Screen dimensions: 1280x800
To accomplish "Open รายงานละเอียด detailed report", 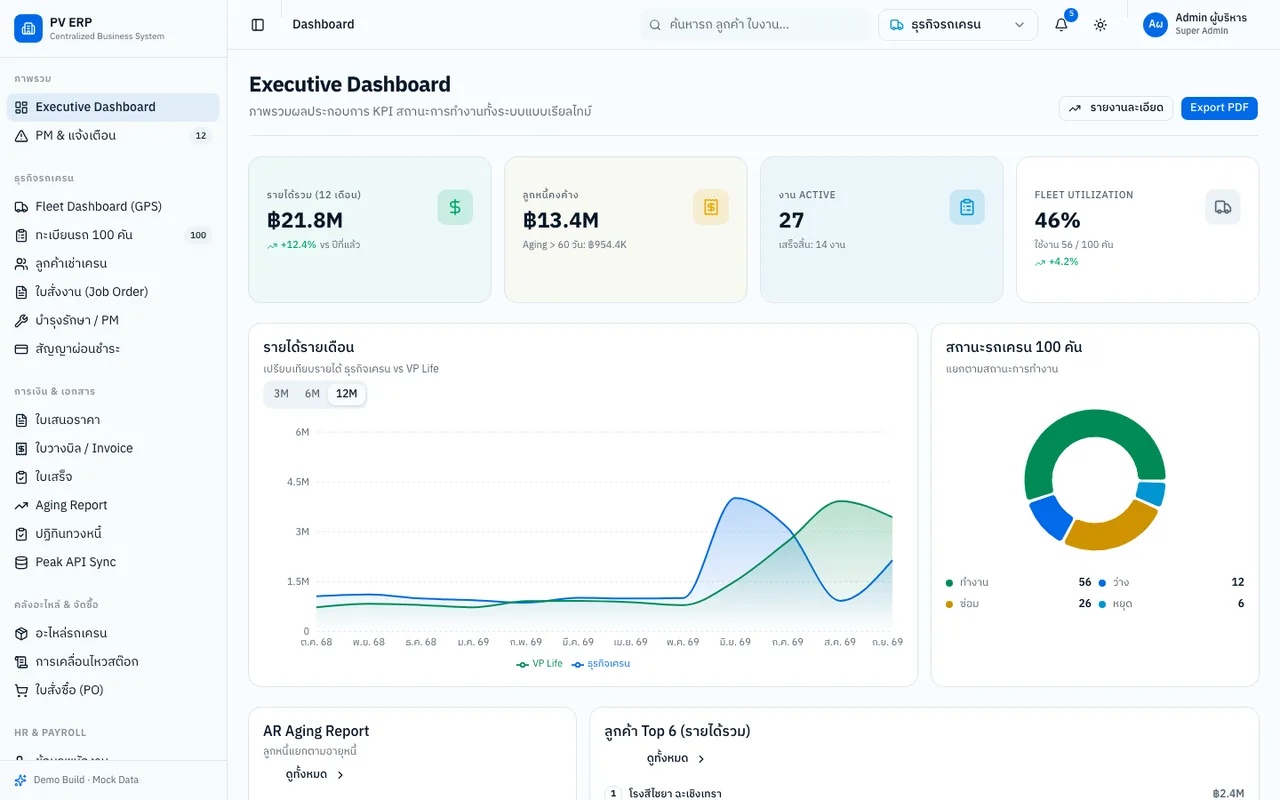I will (x=1116, y=108).
